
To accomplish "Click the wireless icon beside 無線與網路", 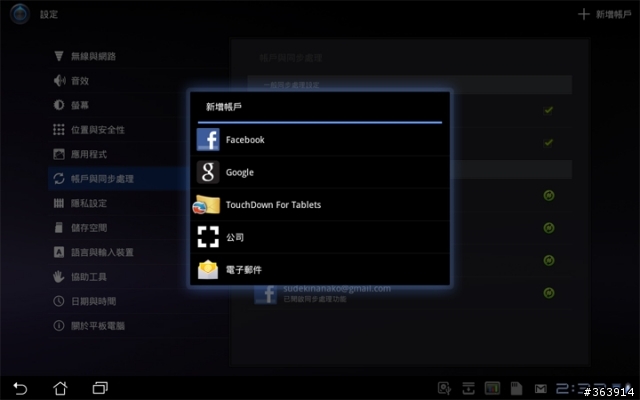I will [x=59, y=56].
